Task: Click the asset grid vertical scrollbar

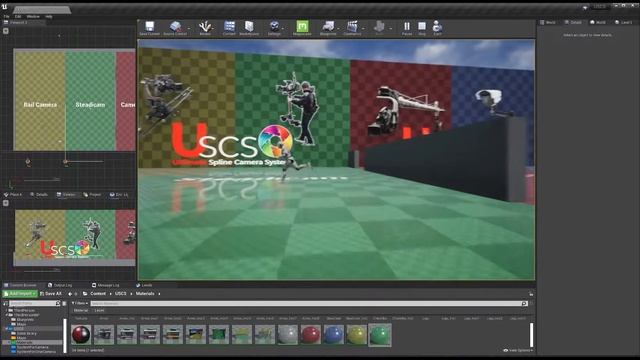Action: tap(531, 335)
